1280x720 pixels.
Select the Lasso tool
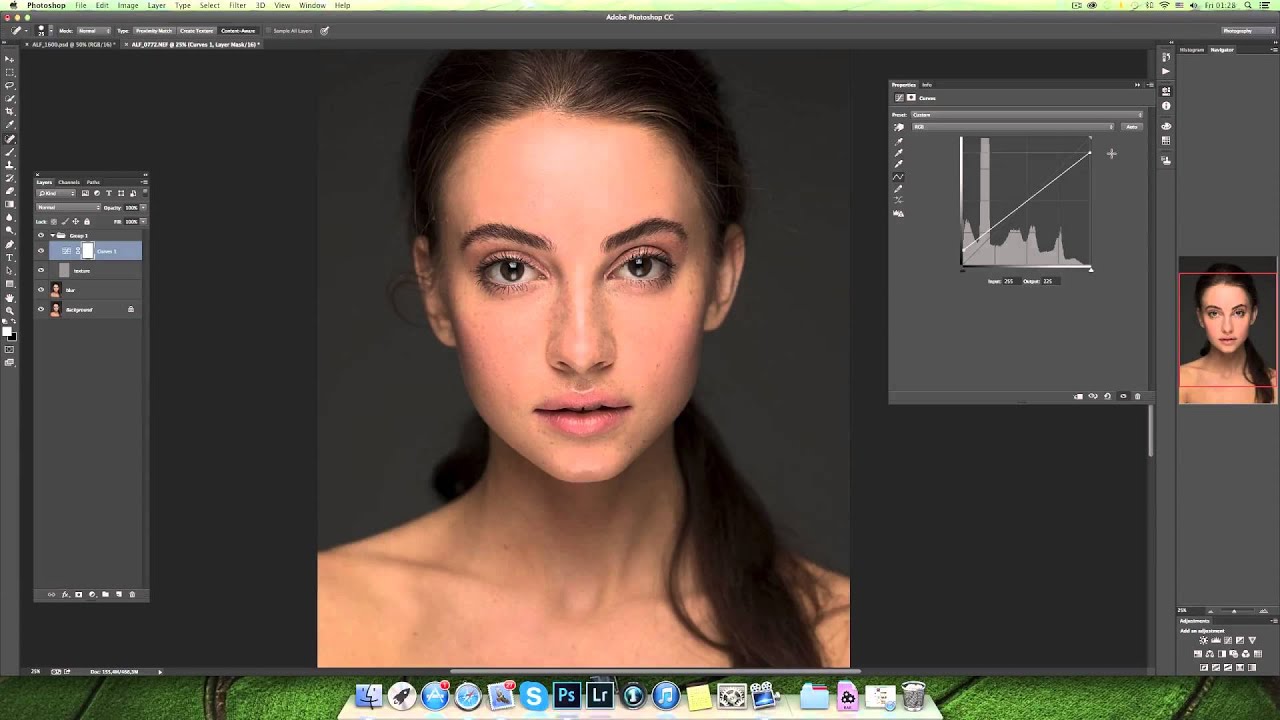[10, 86]
